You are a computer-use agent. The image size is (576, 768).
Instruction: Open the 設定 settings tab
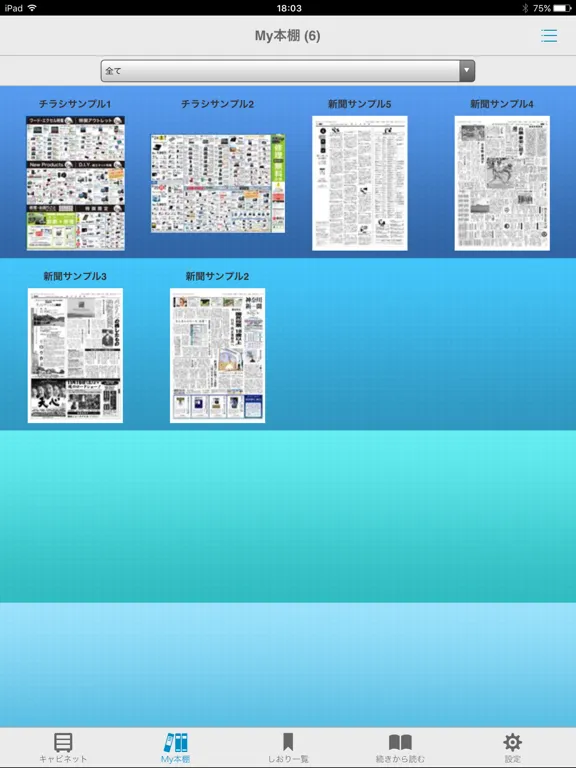point(512,748)
